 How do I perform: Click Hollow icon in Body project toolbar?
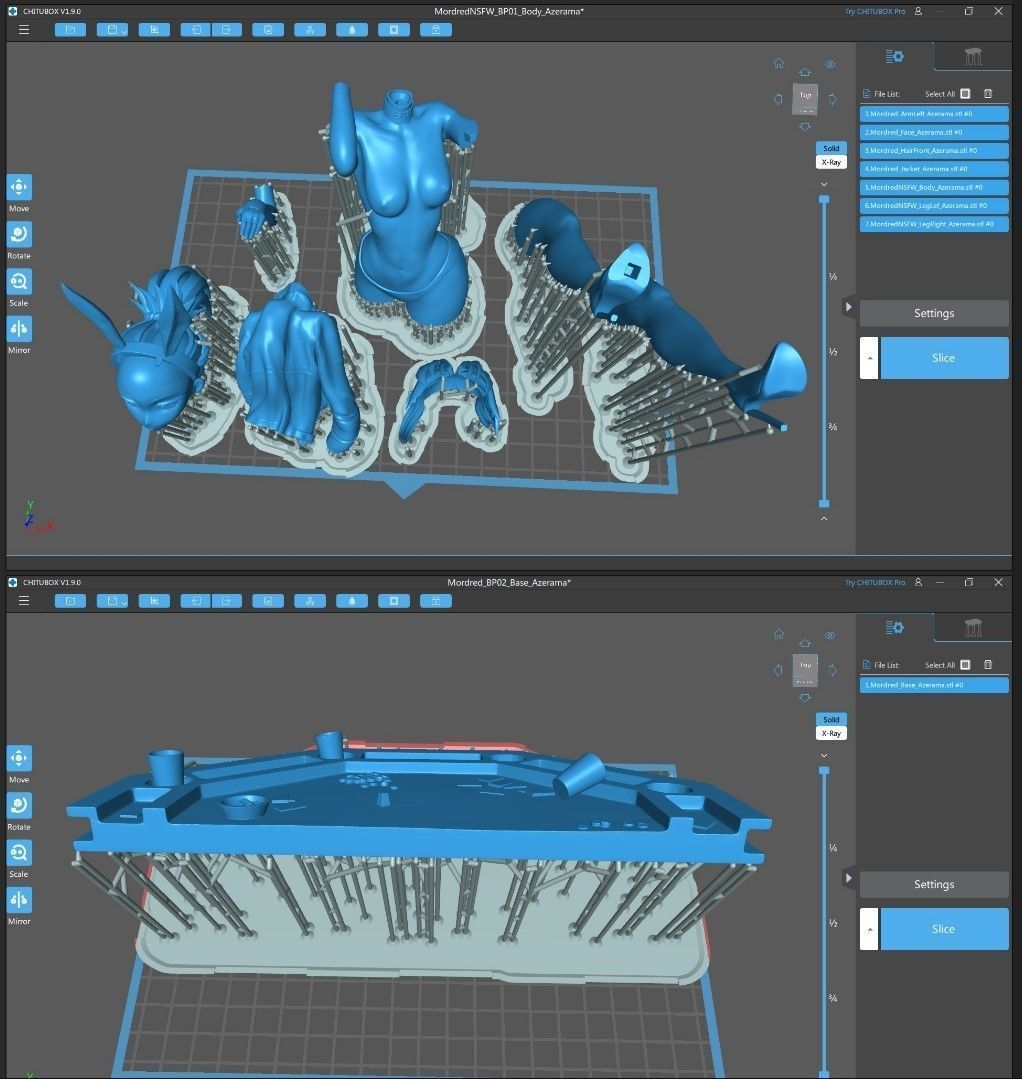click(x=352, y=30)
